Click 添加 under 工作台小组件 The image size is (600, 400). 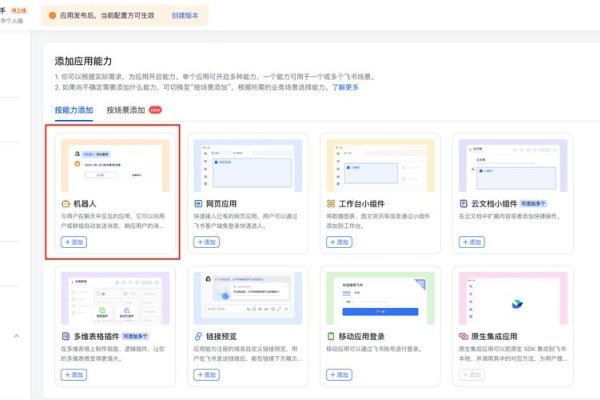[x=339, y=242]
